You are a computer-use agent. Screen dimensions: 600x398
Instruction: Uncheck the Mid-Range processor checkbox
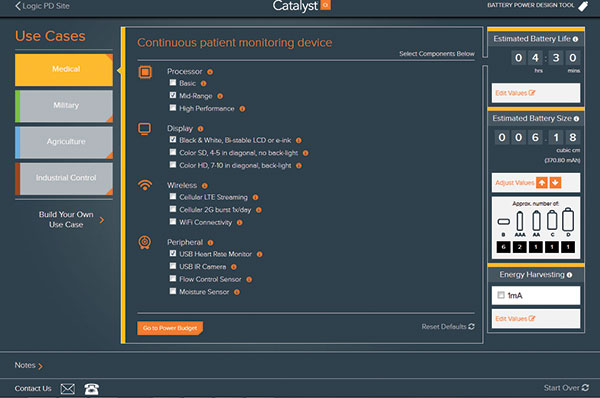(x=173, y=95)
